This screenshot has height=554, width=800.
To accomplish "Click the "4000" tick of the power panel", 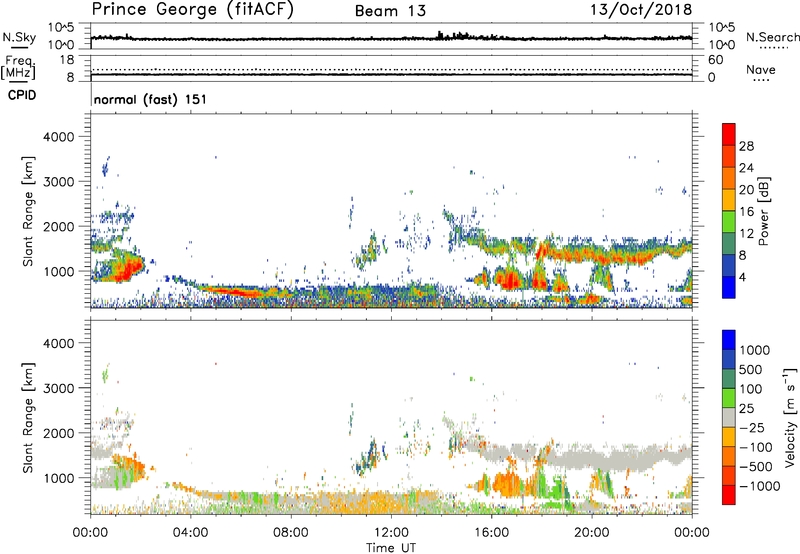I will click(x=58, y=137).
